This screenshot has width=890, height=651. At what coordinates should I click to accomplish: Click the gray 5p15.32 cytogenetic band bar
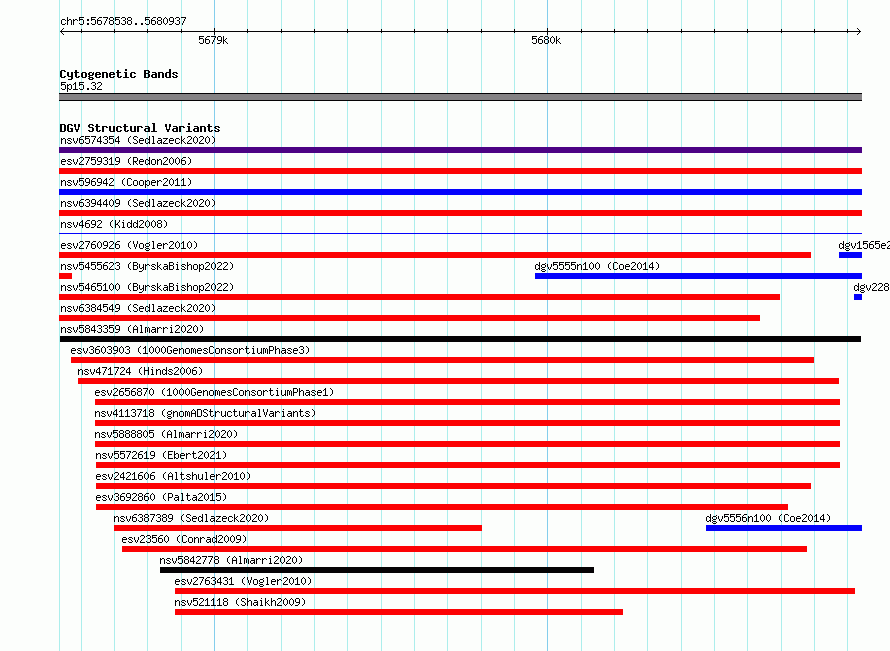coord(460,97)
